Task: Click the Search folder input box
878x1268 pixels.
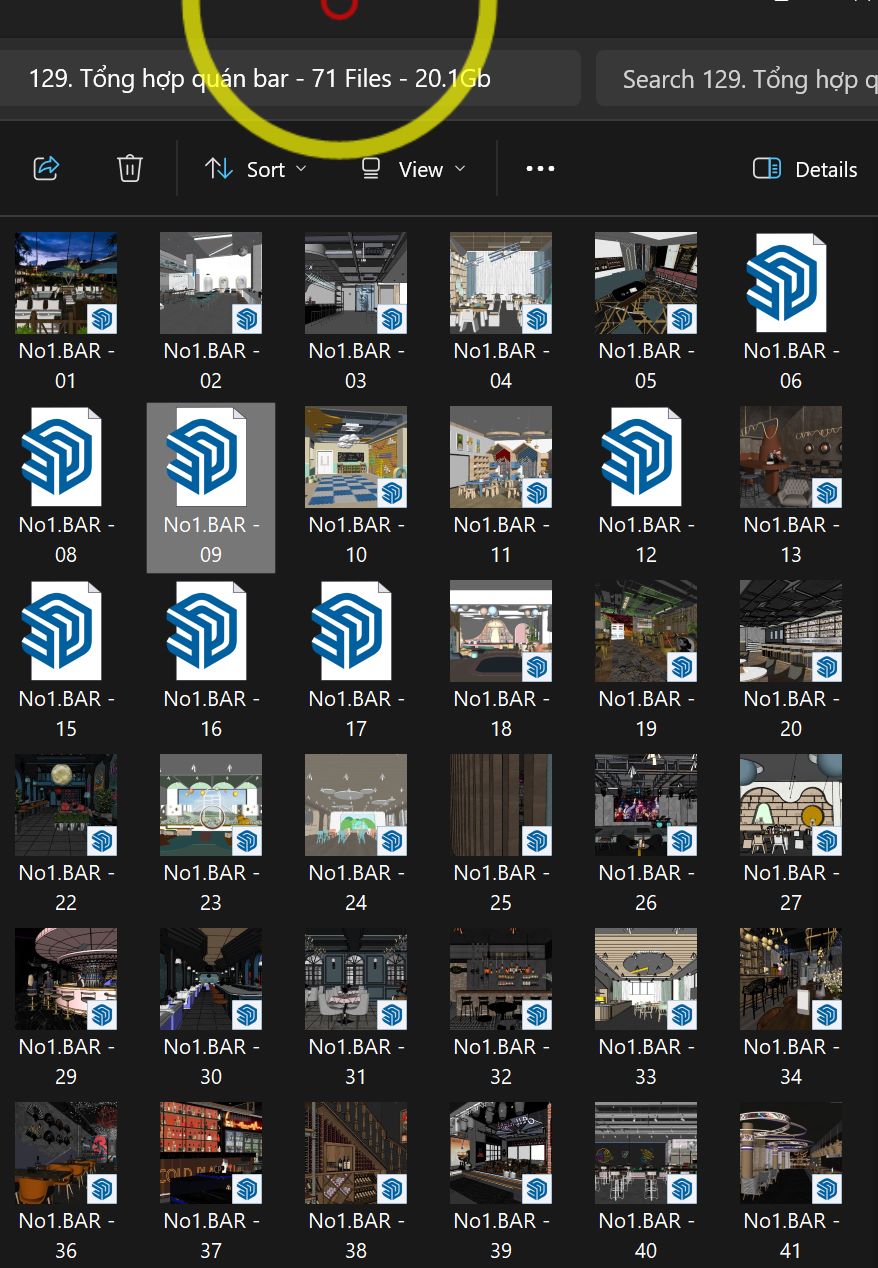Action: [x=738, y=79]
